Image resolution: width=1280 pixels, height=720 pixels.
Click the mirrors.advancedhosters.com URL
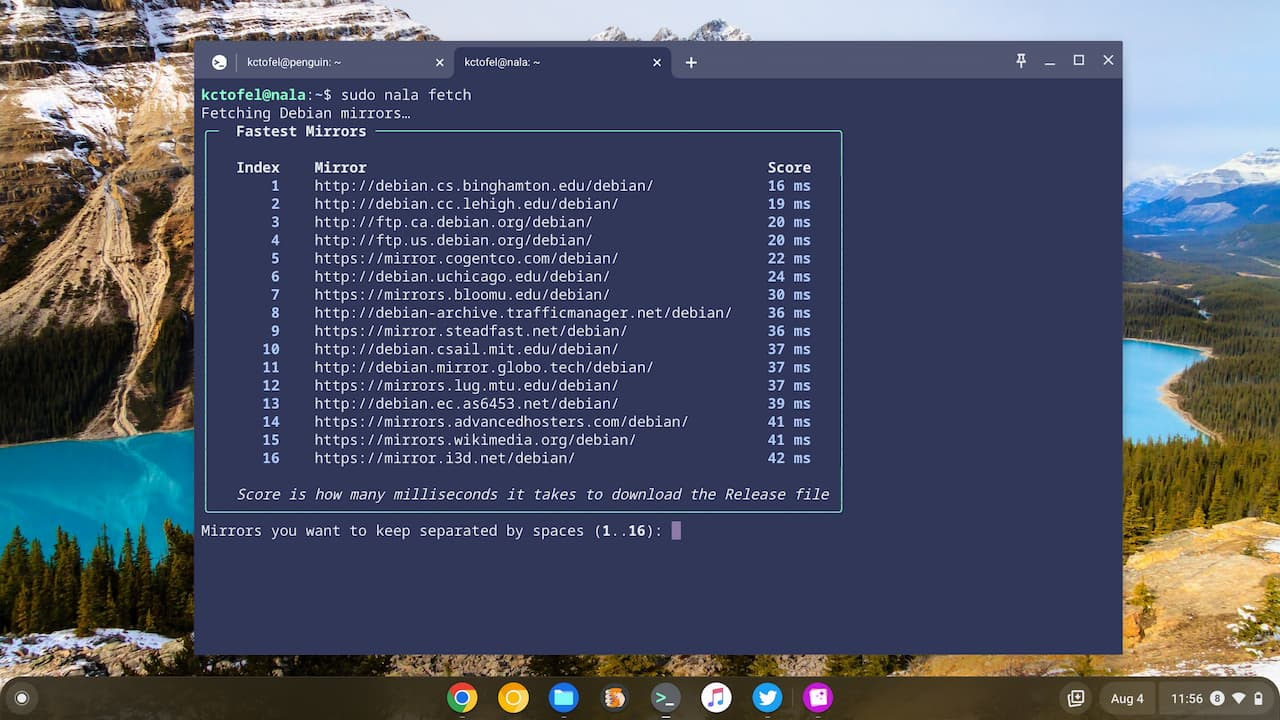coord(501,422)
